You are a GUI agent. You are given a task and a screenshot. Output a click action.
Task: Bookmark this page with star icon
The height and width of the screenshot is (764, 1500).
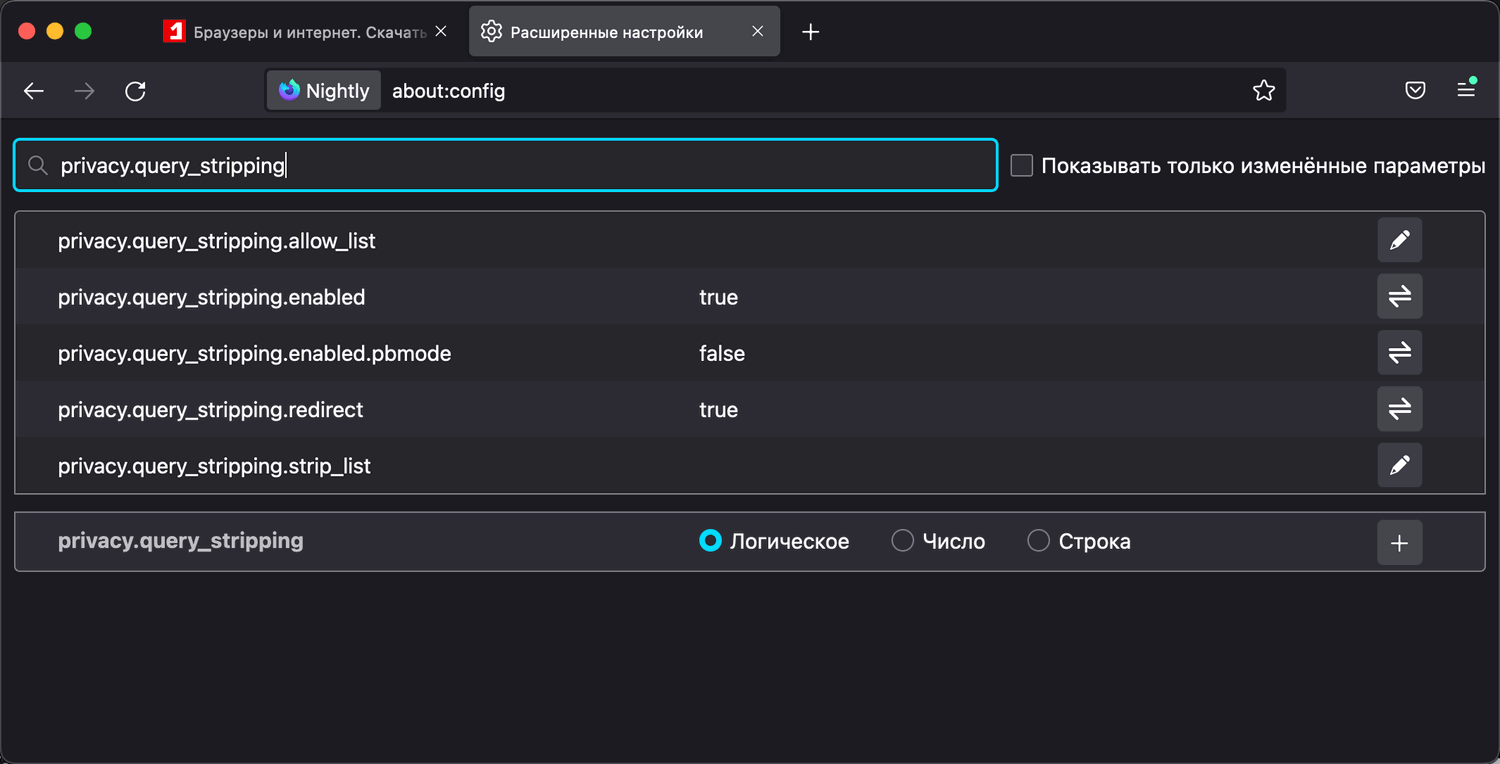(x=1263, y=91)
